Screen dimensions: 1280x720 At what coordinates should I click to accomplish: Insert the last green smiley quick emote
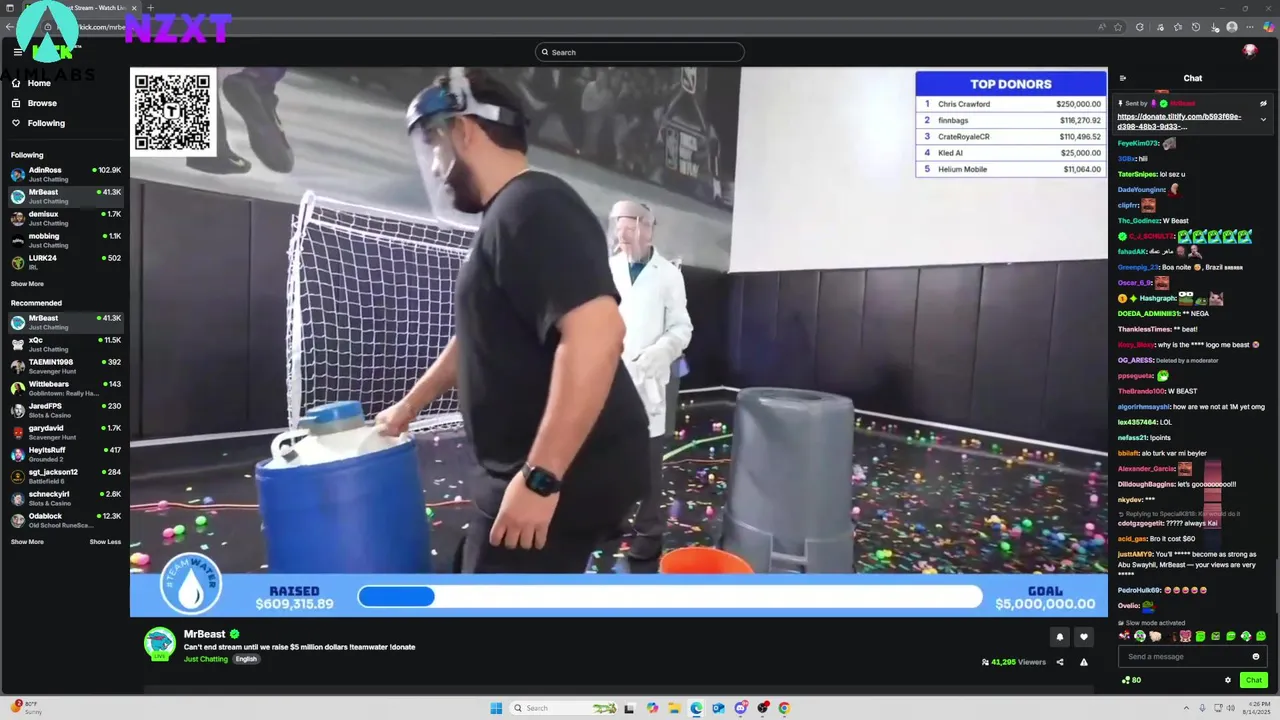pos(1261,636)
